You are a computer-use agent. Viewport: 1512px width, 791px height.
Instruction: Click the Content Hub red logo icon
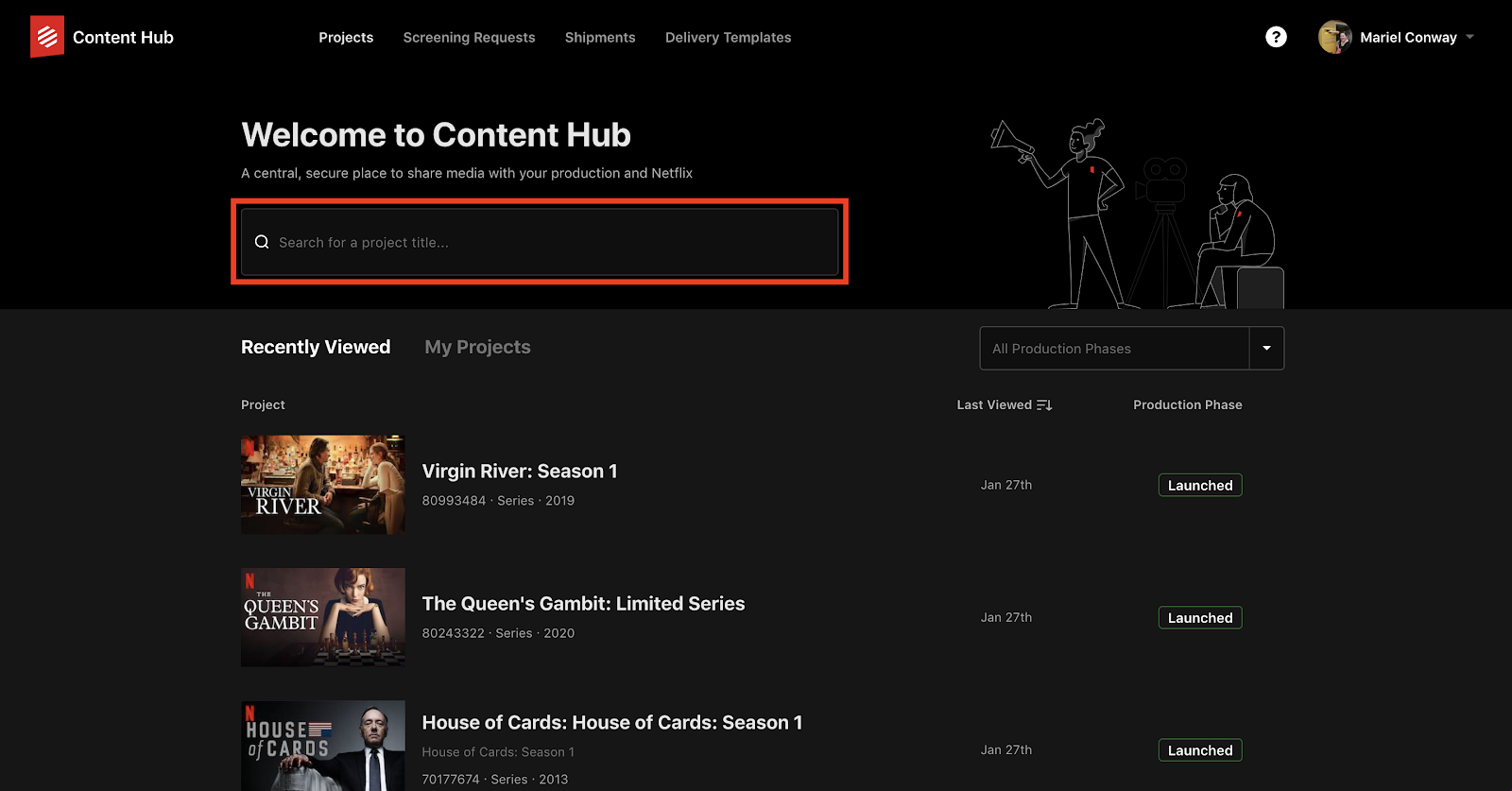pyautogui.click(x=47, y=37)
